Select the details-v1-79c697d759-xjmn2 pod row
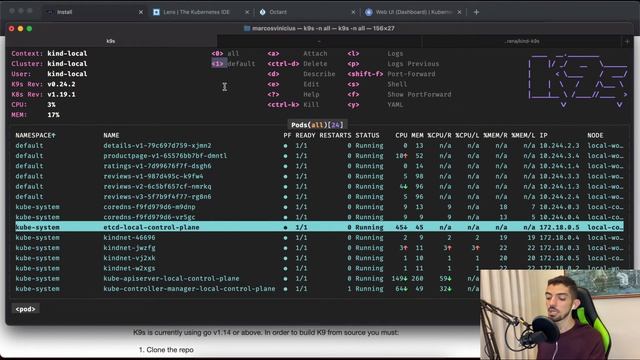This screenshot has height=360, width=640. 319,145
